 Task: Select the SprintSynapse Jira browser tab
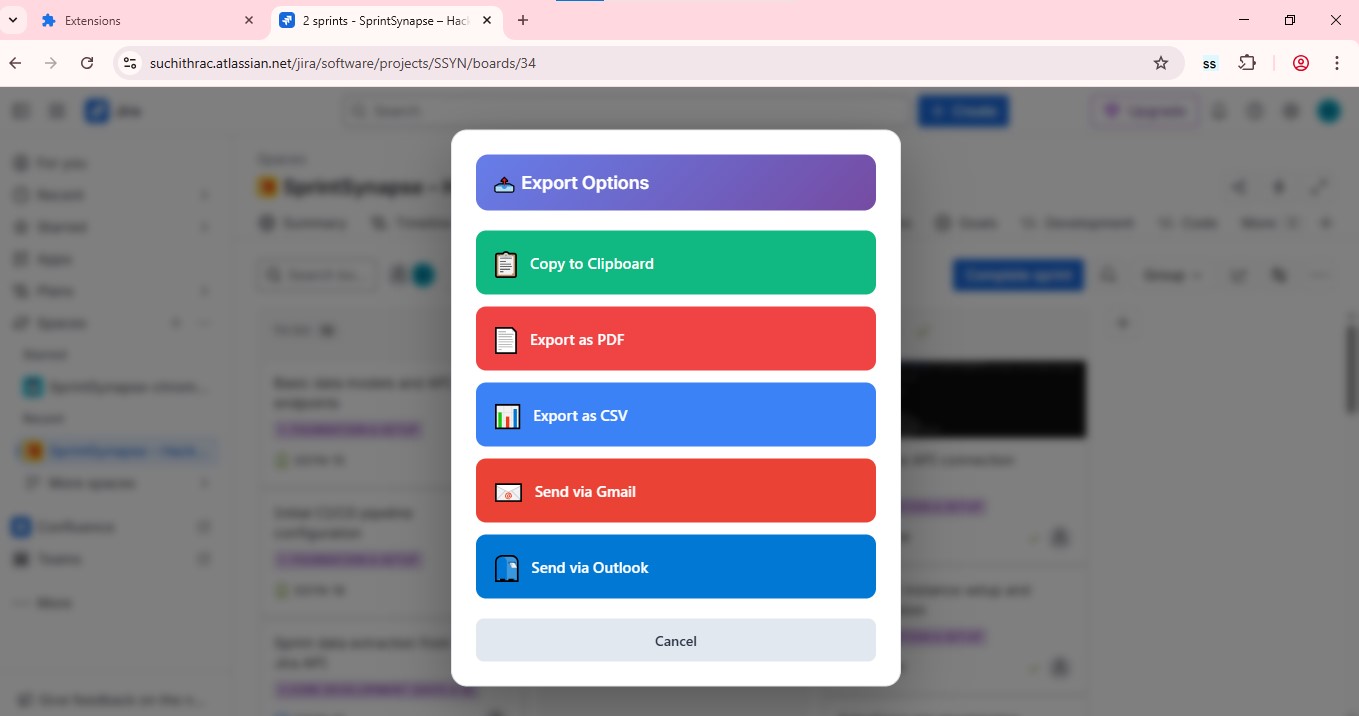pos(387,20)
